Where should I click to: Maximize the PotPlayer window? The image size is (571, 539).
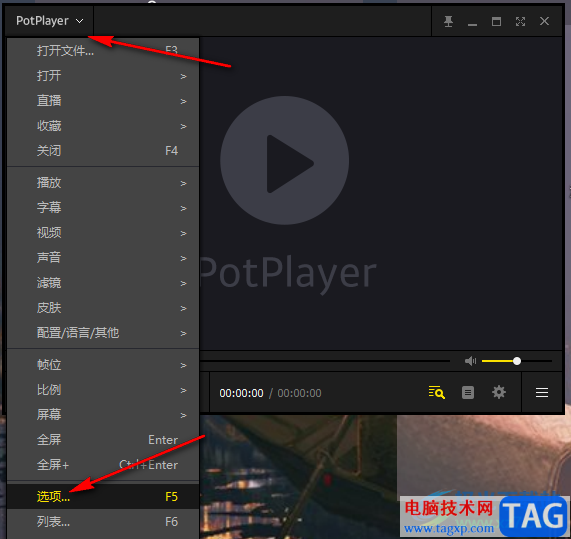(496, 21)
